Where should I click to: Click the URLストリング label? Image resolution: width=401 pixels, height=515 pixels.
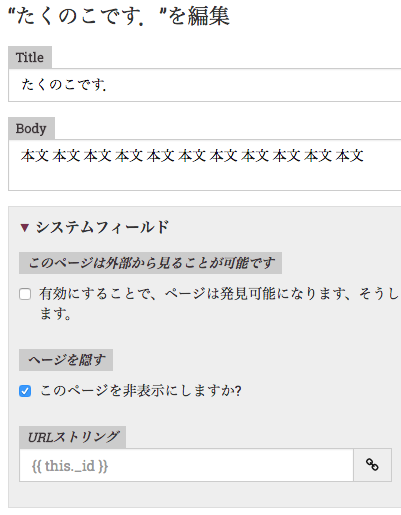pos(72,437)
